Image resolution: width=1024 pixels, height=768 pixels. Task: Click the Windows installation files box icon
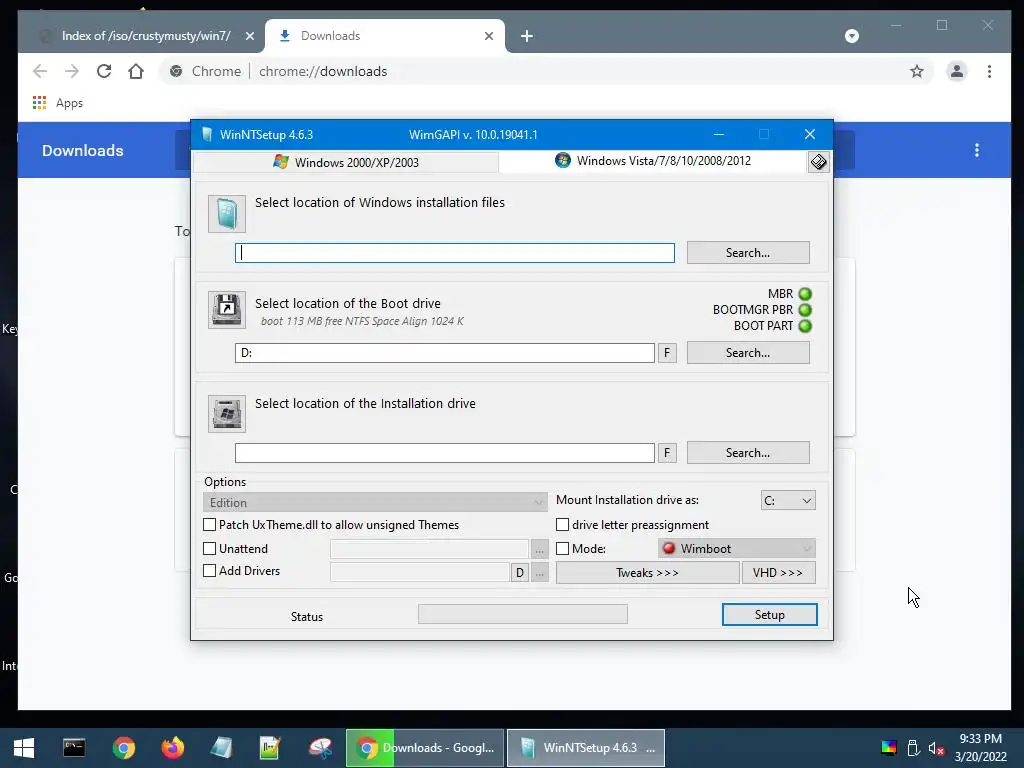227,214
